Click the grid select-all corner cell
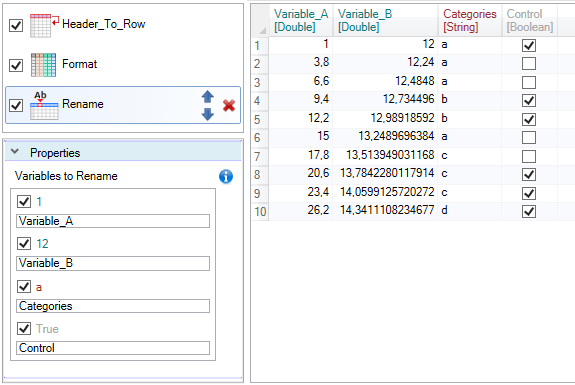 pos(261,21)
